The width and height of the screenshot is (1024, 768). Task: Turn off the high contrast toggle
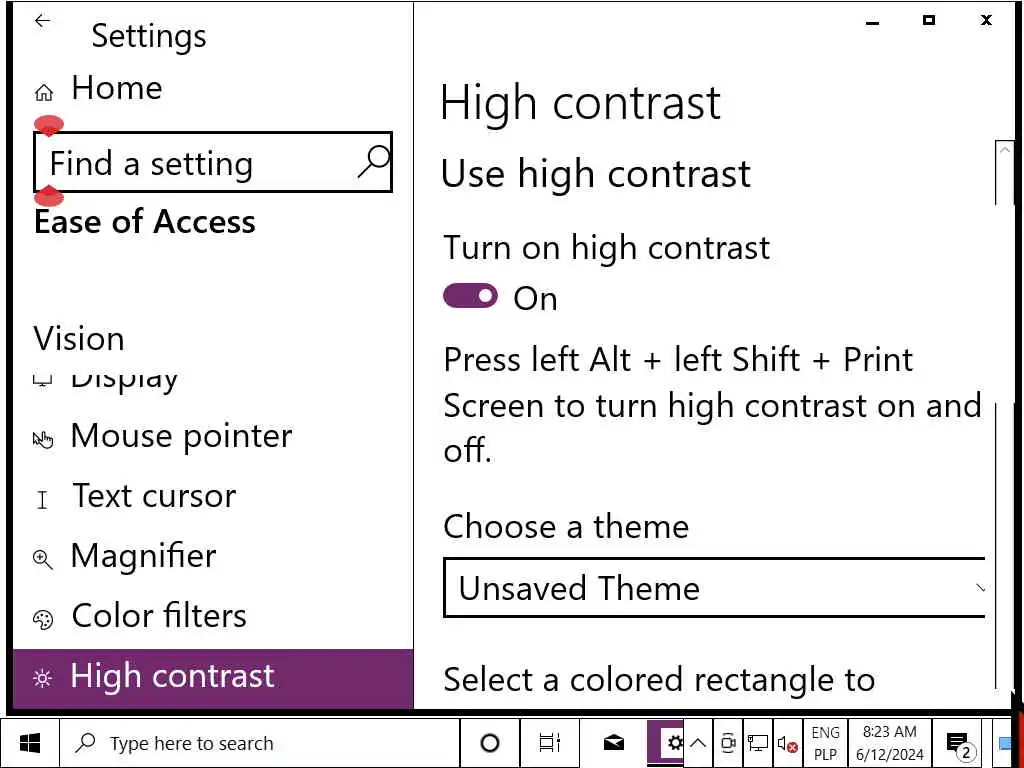pos(470,296)
